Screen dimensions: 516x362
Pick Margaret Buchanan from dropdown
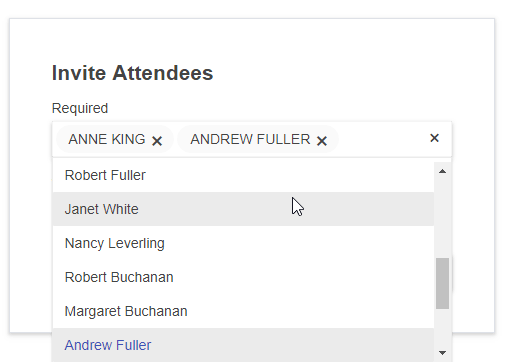pyautogui.click(x=243, y=311)
